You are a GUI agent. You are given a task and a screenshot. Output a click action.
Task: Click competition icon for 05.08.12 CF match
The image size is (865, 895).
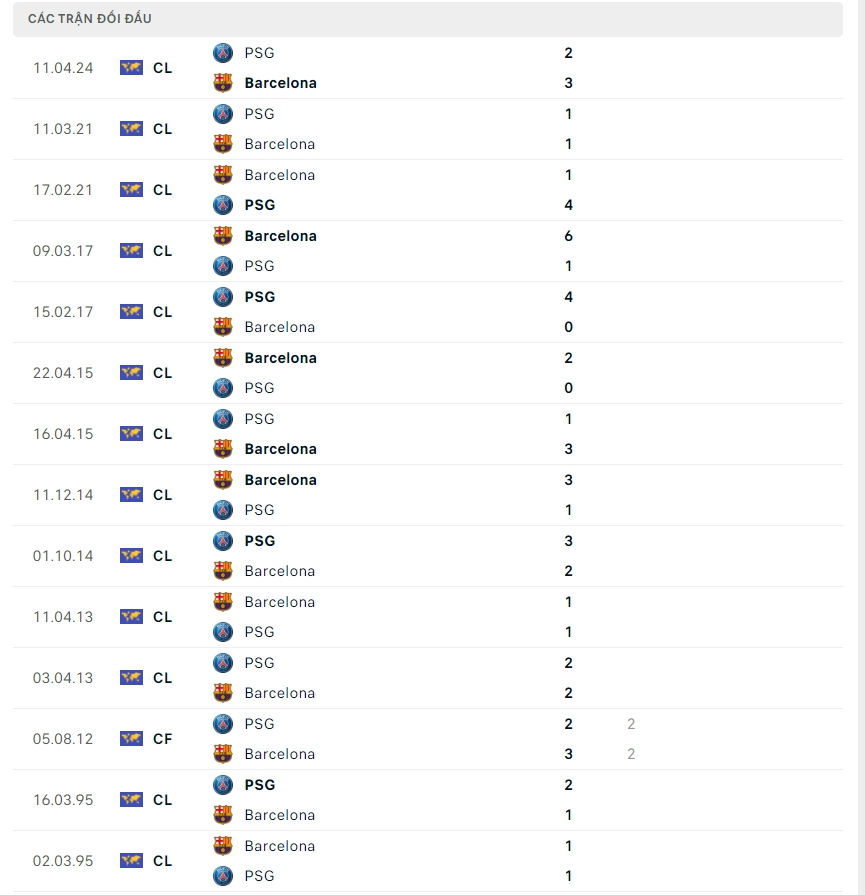131,739
